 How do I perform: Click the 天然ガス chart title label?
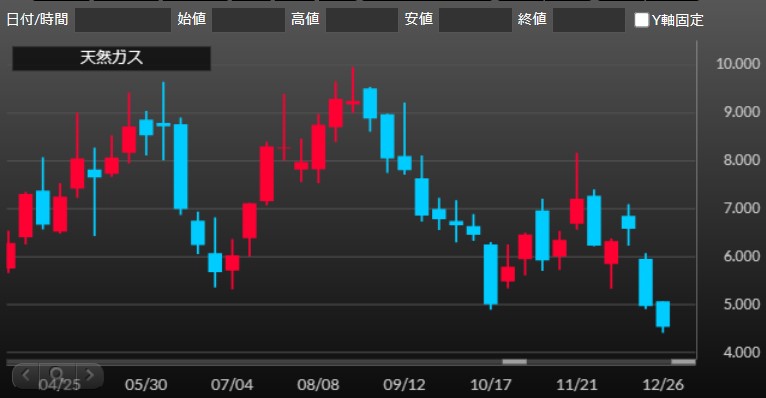tap(111, 58)
